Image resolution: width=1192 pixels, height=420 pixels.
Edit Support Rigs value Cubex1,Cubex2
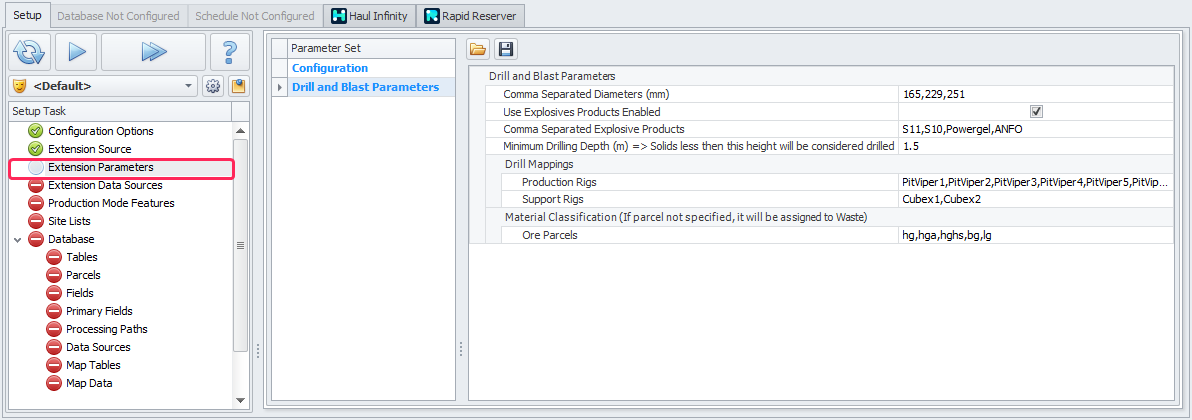point(1035,199)
